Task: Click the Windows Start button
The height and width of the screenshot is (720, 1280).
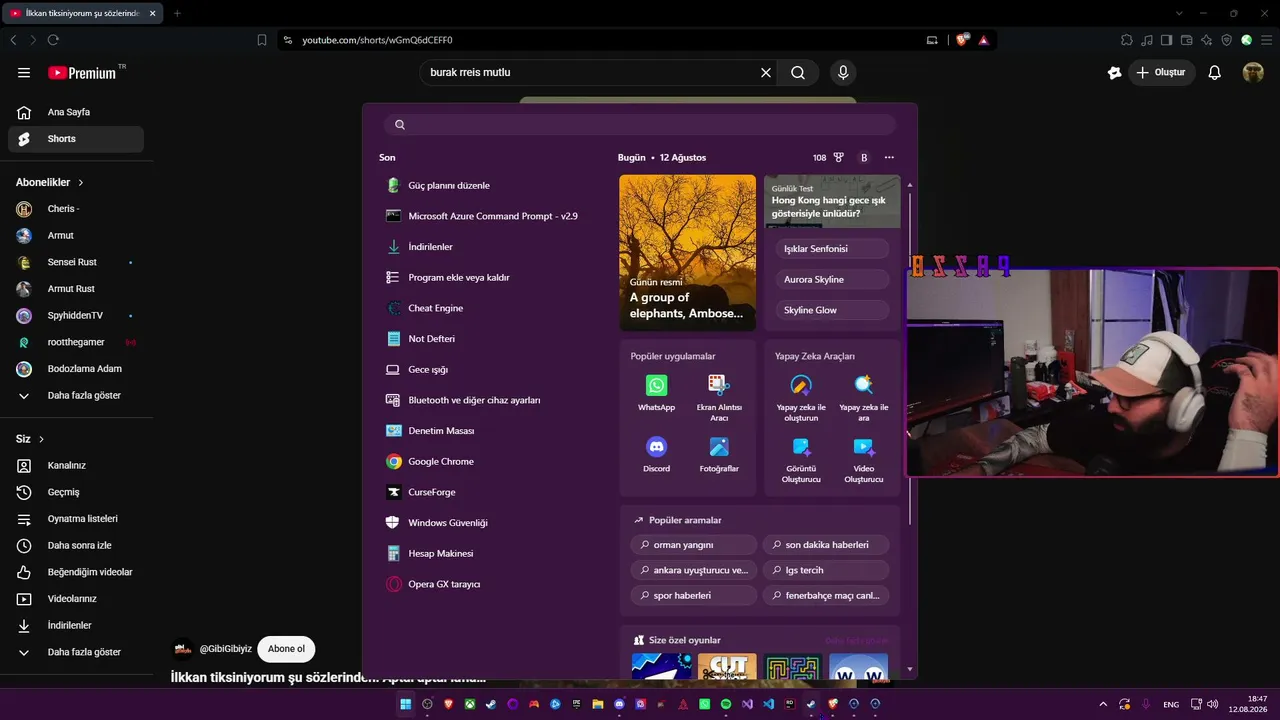Action: [x=406, y=704]
